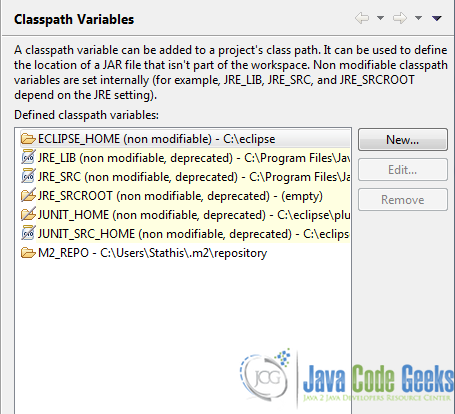Select the M2_REPO repository entry
Image resolution: width=455 pixels, height=414 pixels.
(x=144, y=253)
